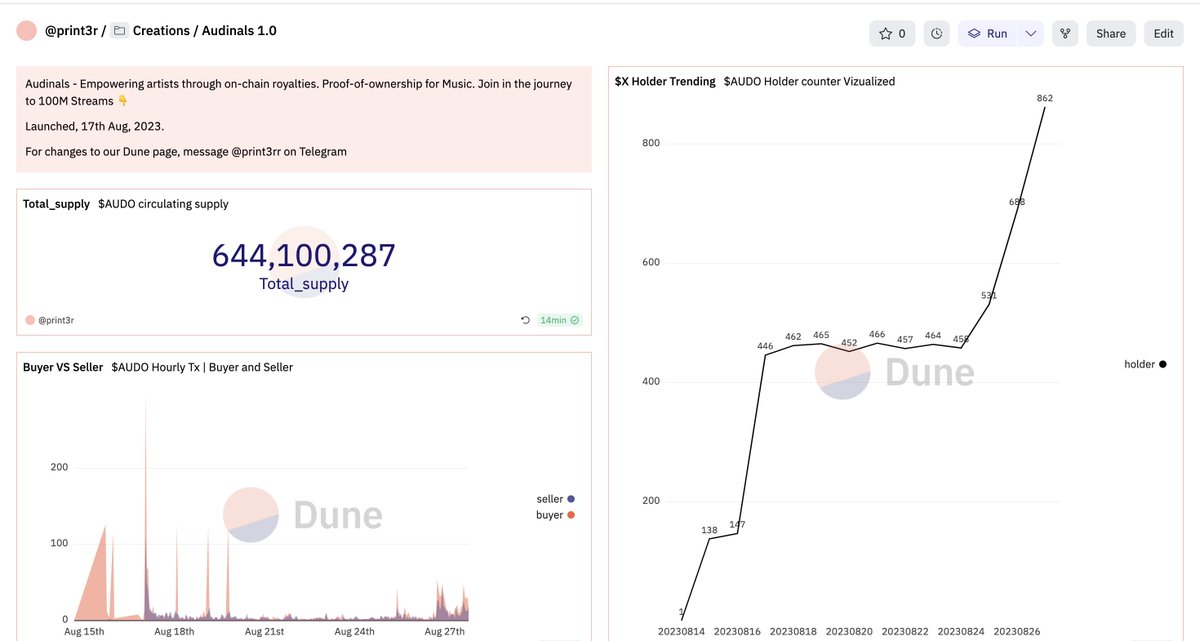
Task: Click the Audinals 1.0 dashboard title
Action: click(x=240, y=31)
